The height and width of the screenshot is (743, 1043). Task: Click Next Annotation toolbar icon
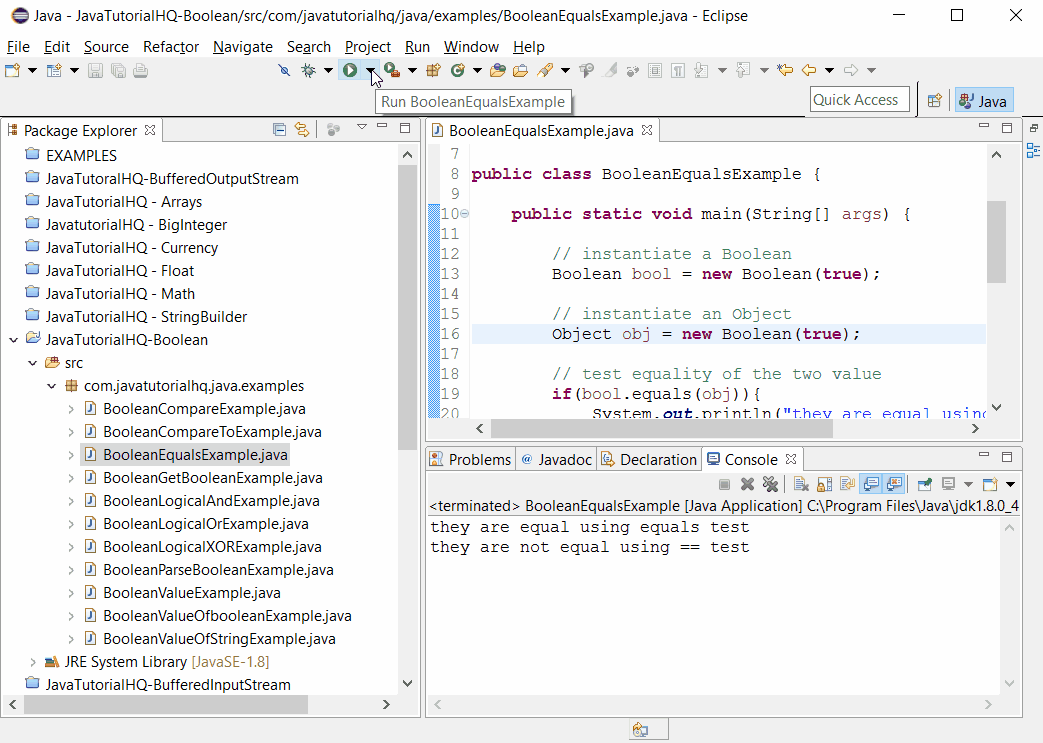pyautogui.click(x=701, y=70)
